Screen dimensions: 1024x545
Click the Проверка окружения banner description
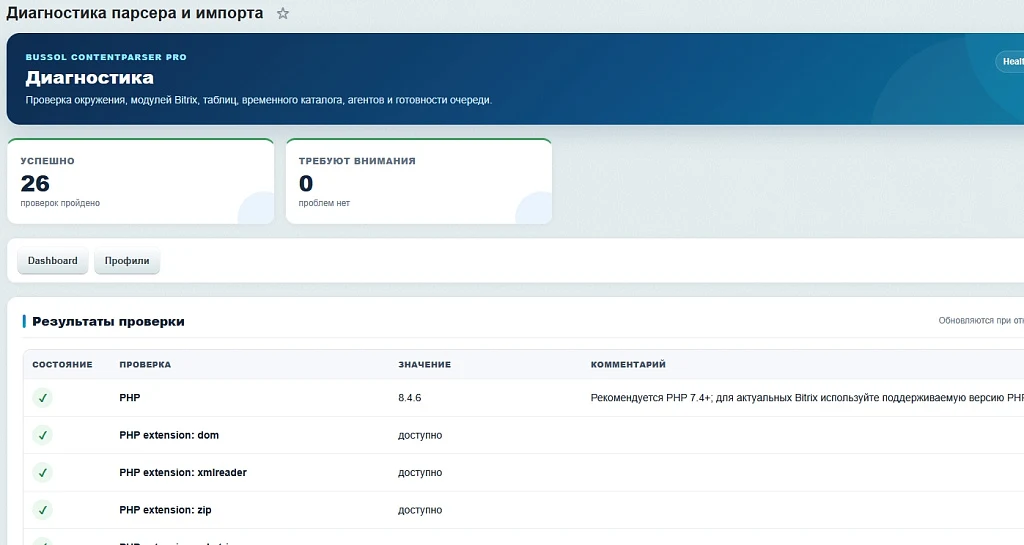click(259, 100)
